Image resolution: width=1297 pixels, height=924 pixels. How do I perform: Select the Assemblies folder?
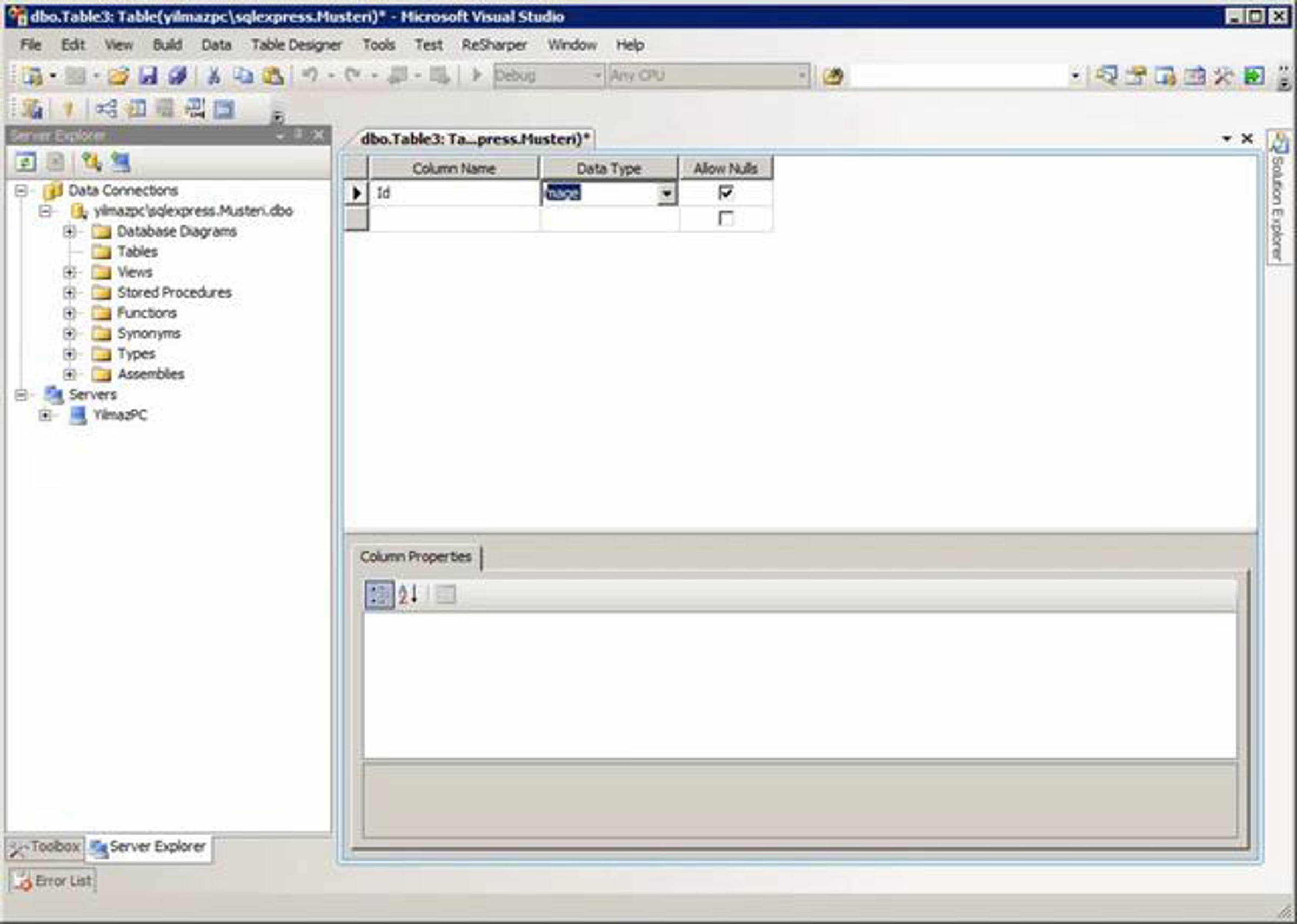150,374
